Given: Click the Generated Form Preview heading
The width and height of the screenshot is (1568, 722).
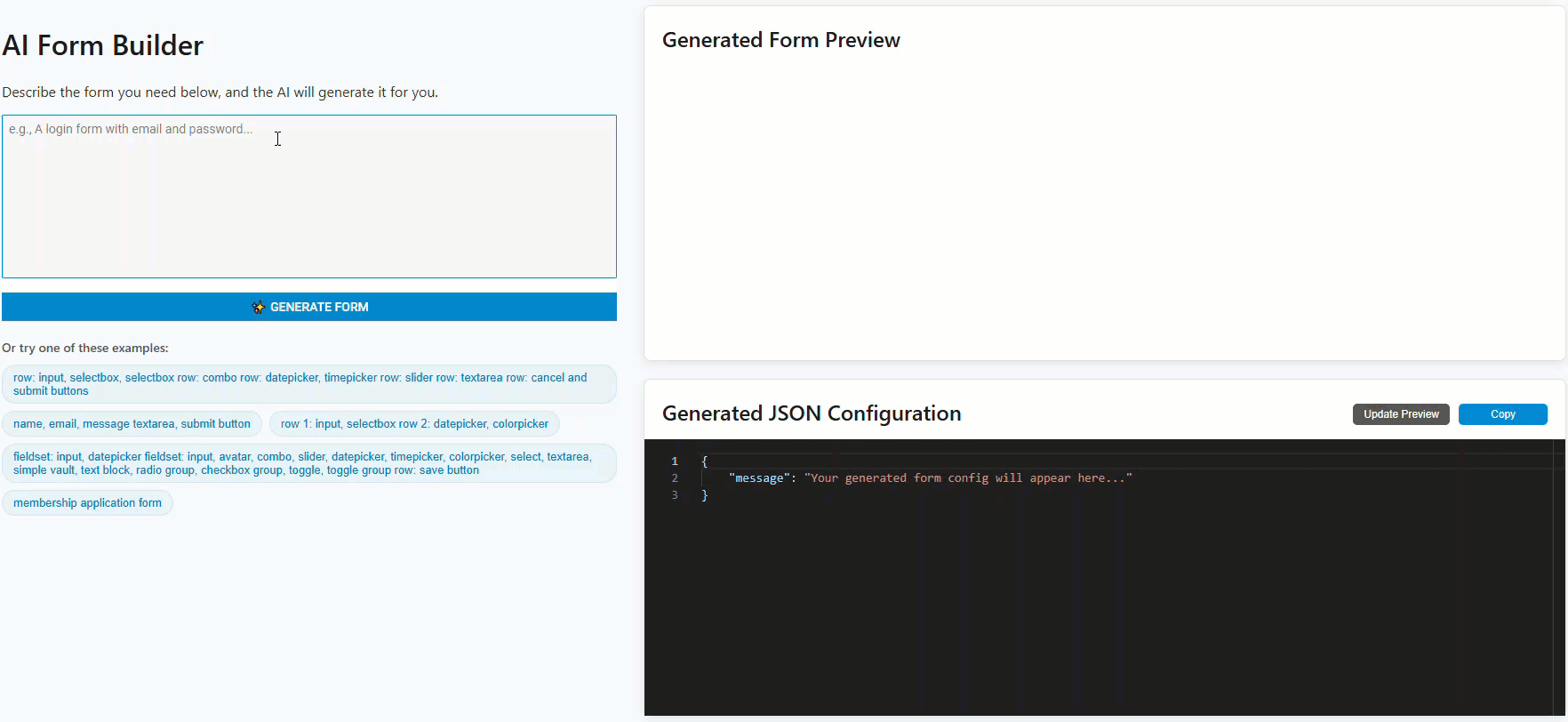Looking at the screenshot, I should click(780, 40).
